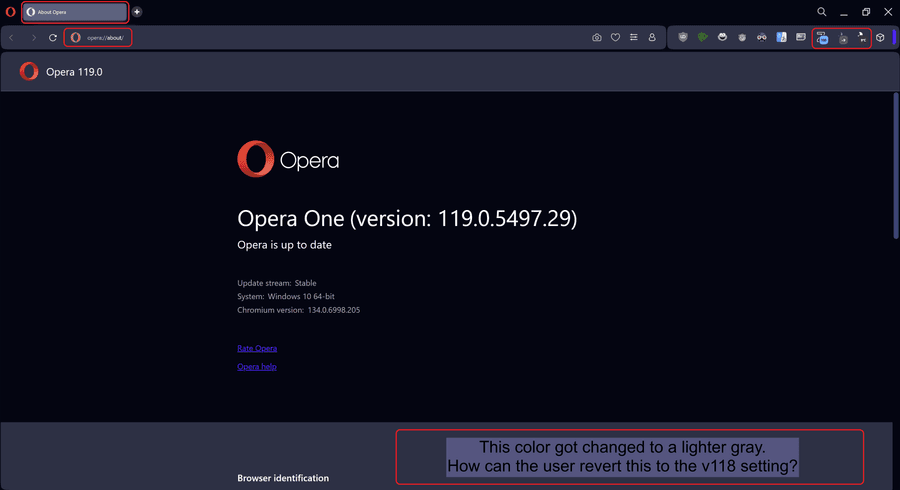Image resolution: width=900 pixels, height=490 pixels.
Task: Click the Update stream Stable line
Action: 277,283
